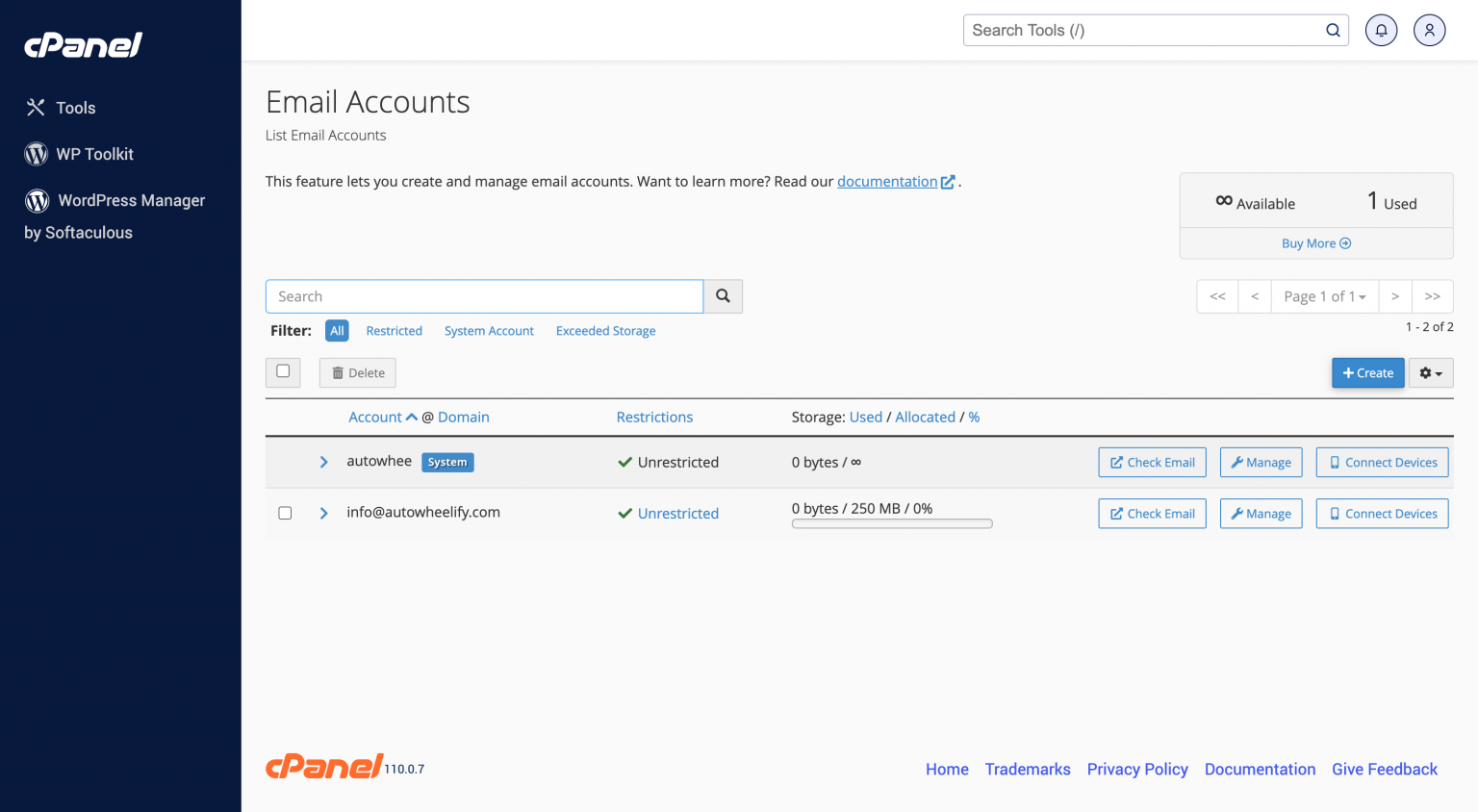Open WP Toolkit from the sidebar
The width and height of the screenshot is (1478, 812).
click(94, 154)
